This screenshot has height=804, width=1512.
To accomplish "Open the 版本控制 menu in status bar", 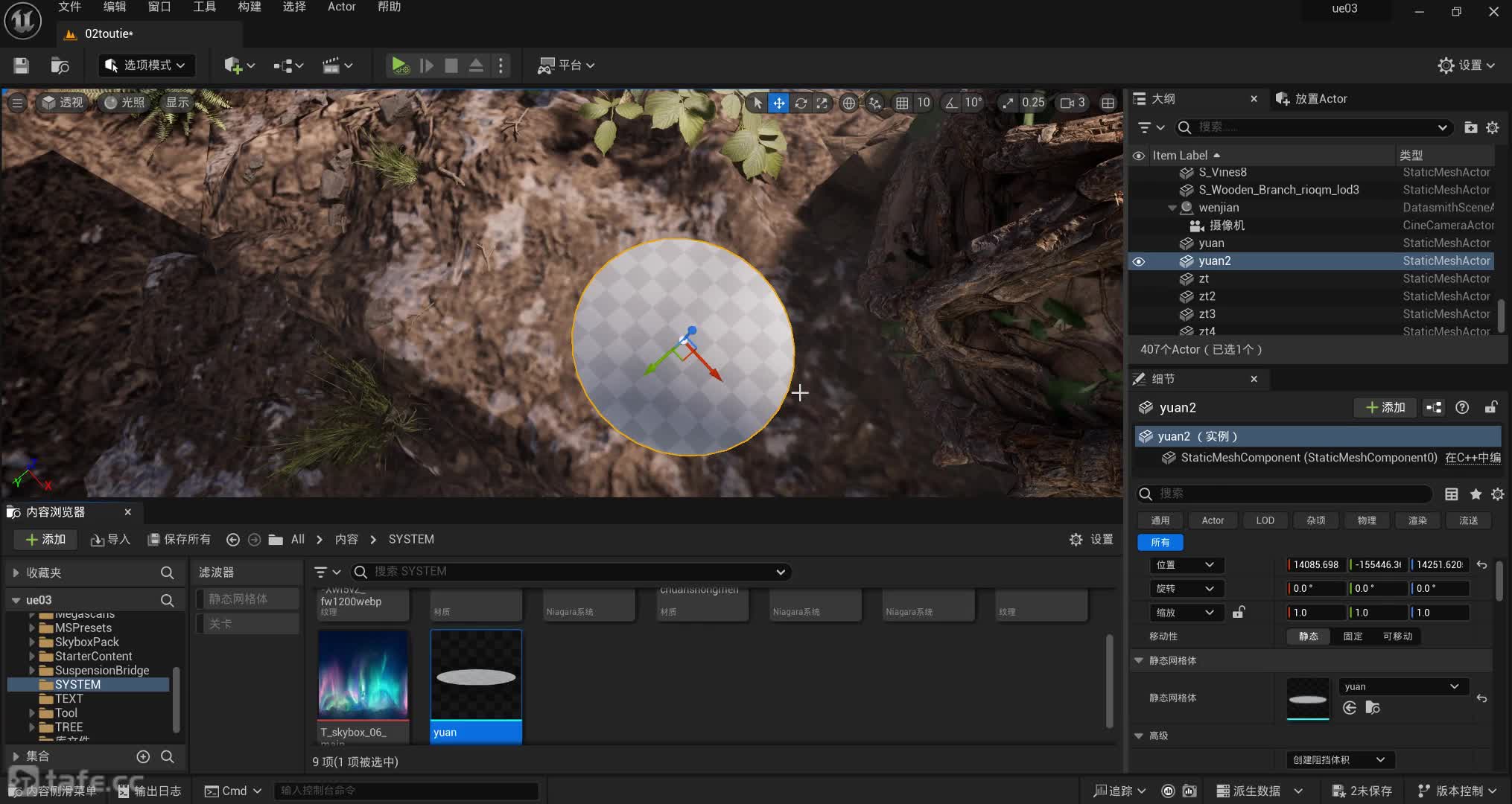I will 1455,791.
